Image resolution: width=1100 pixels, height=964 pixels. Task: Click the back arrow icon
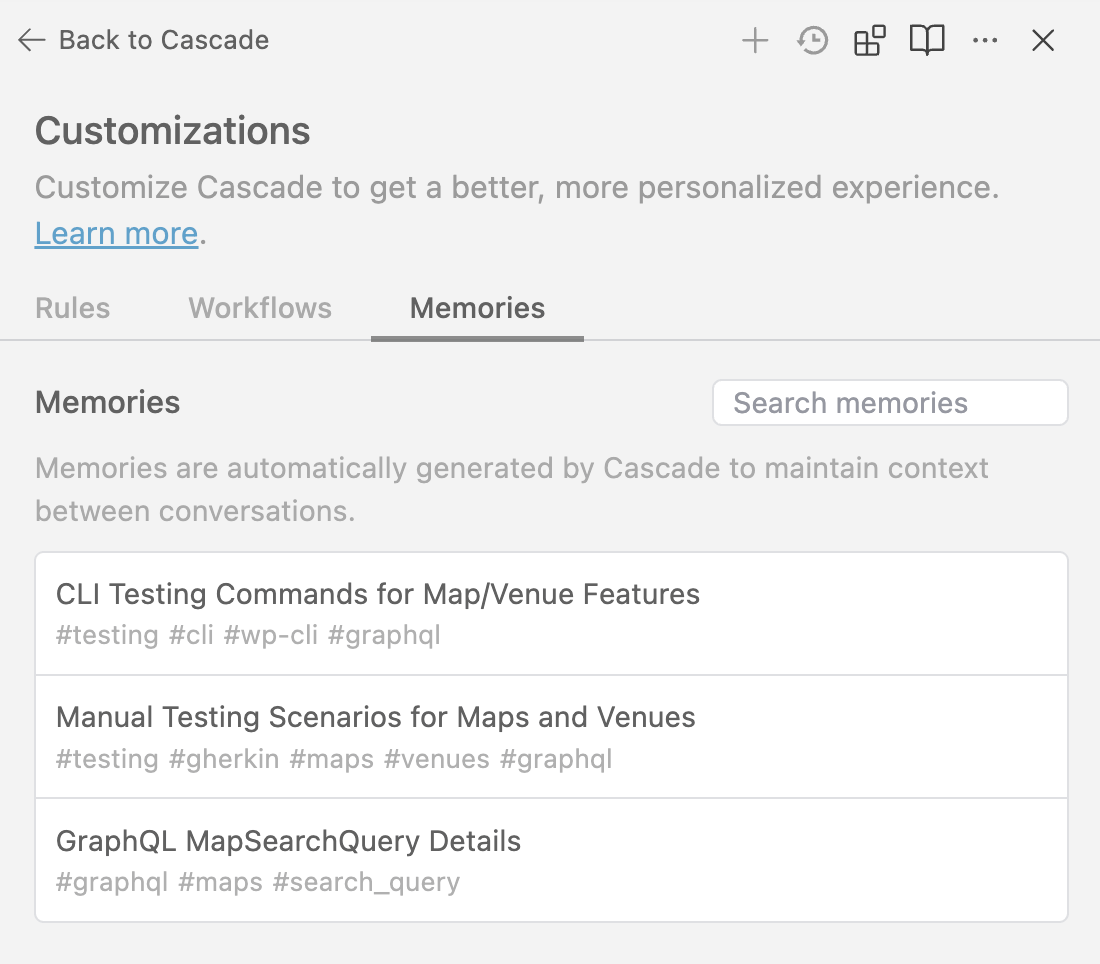click(32, 41)
